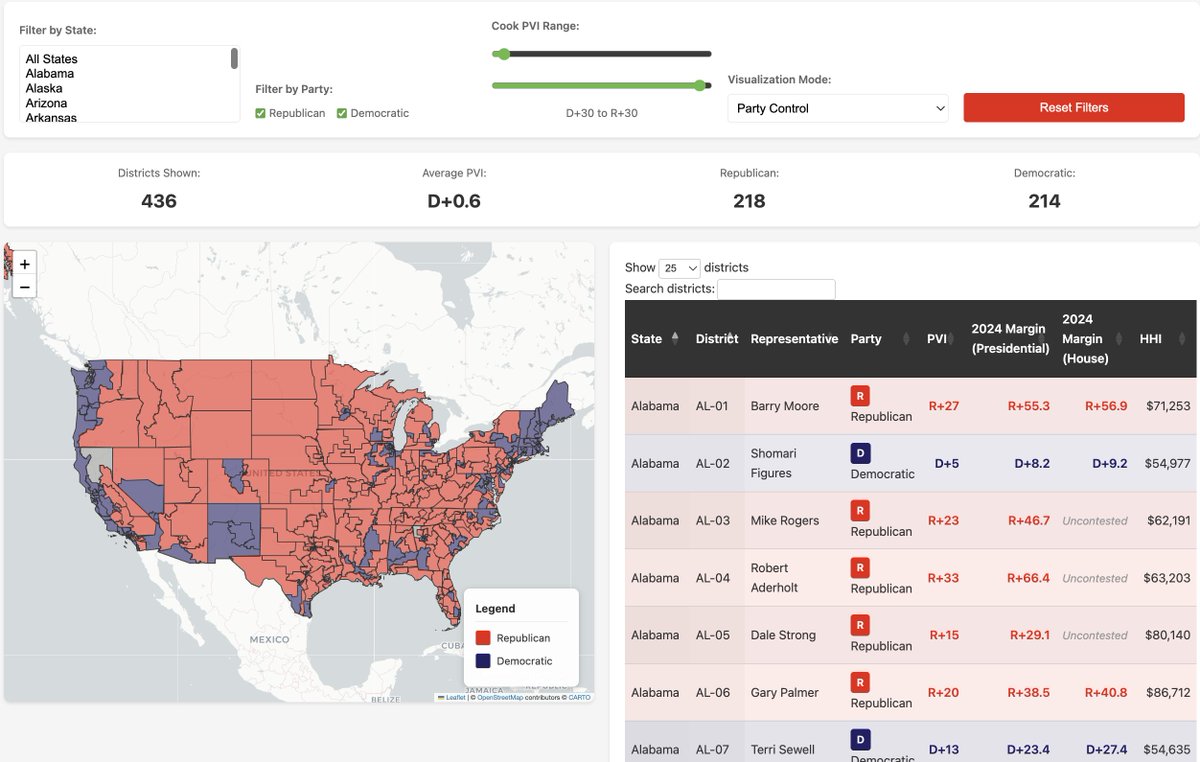Click the Republican party badge for Barry Moore

[x=860, y=396]
